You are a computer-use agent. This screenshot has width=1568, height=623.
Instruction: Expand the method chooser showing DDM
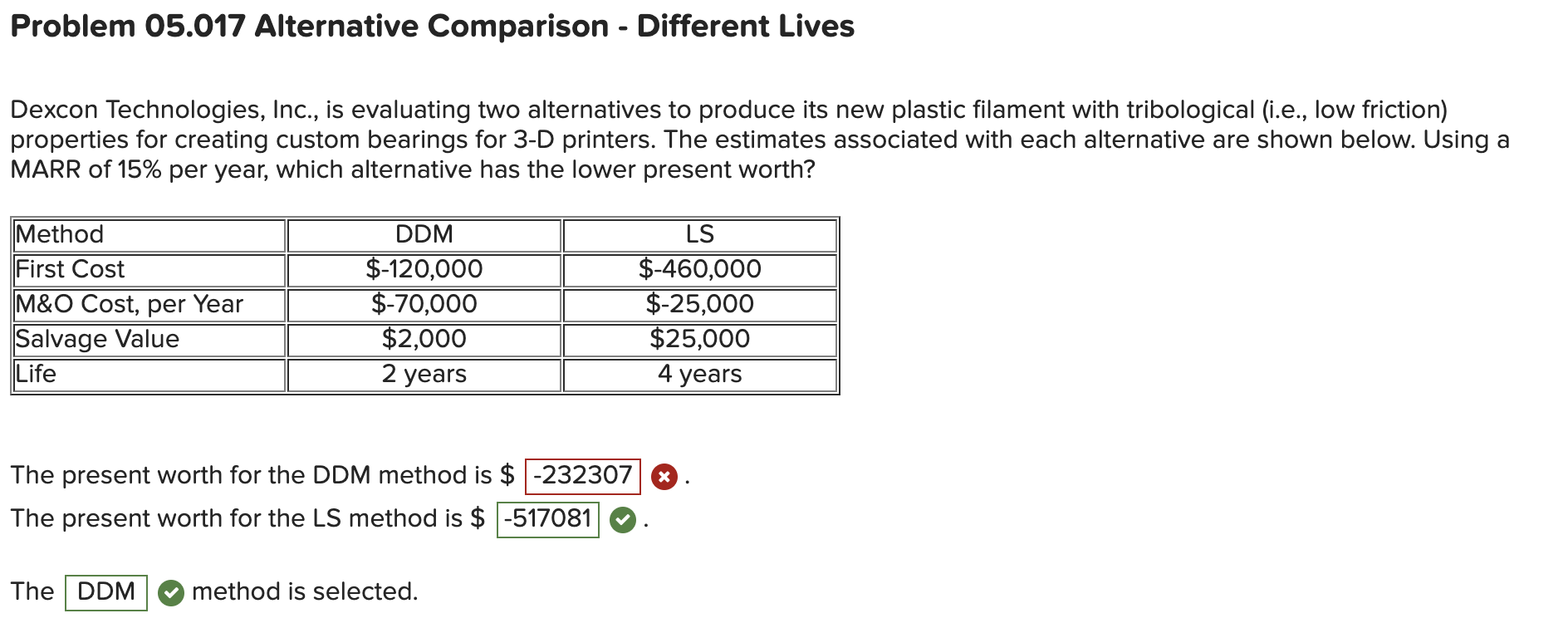[x=106, y=591]
